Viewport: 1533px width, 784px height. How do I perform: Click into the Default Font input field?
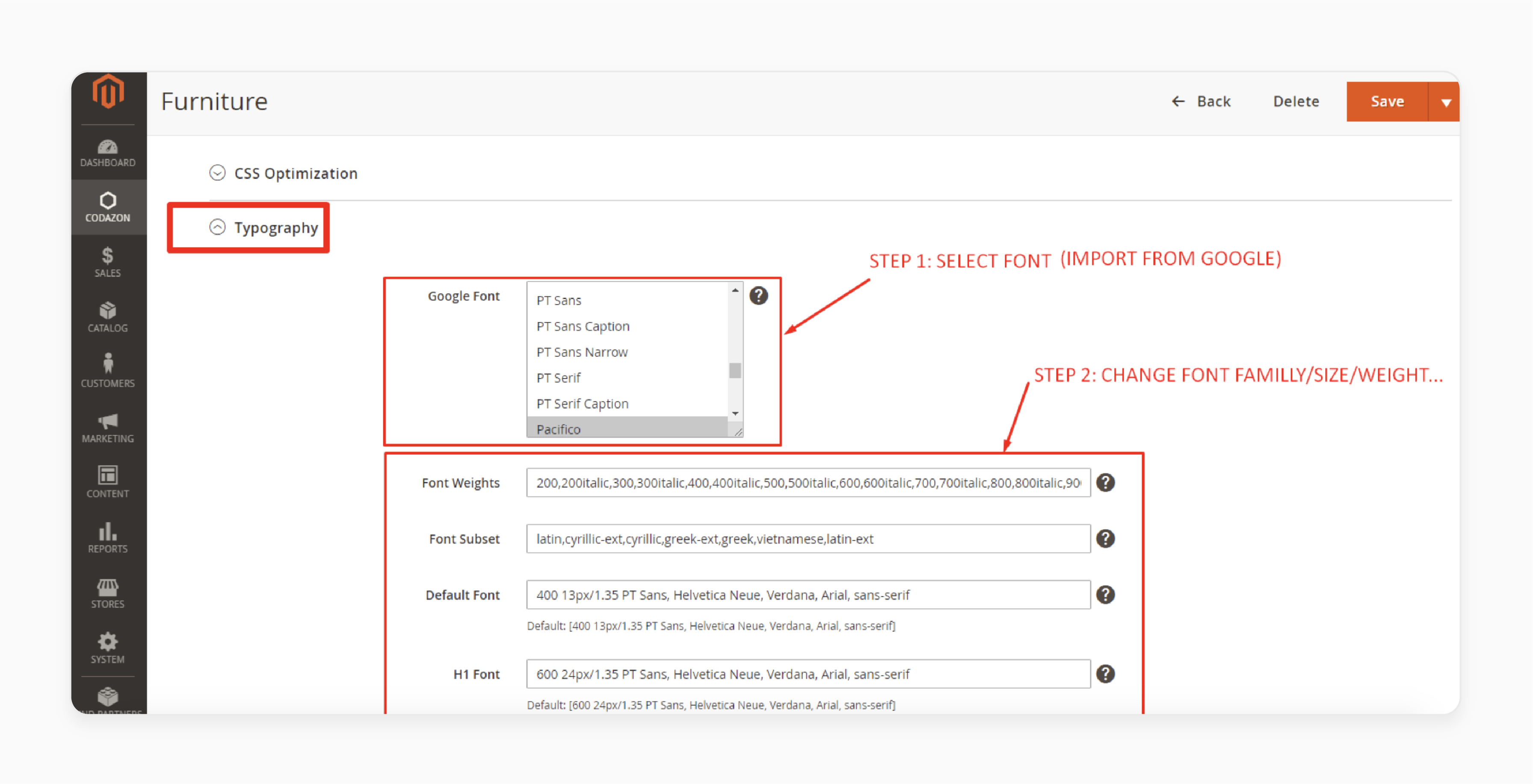pos(808,594)
